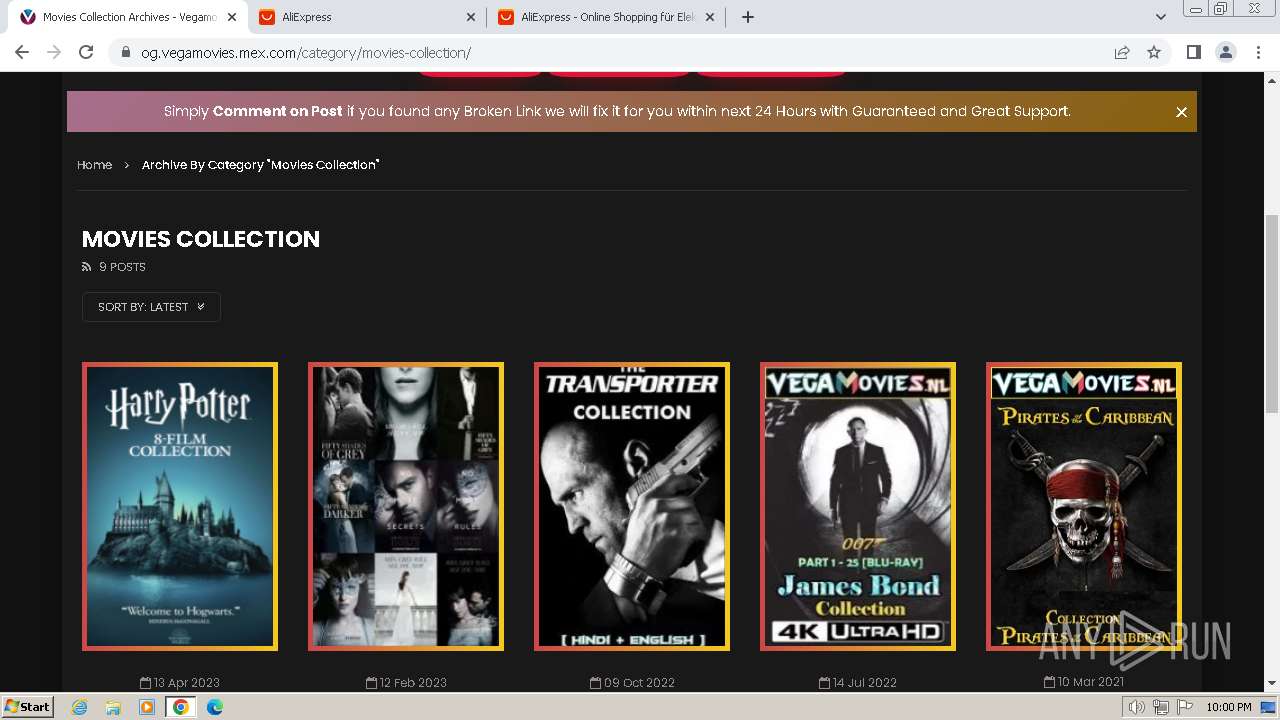Click the taskbar clock 10:00 PM
The height and width of the screenshot is (720, 1280).
tap(1228, 707)
